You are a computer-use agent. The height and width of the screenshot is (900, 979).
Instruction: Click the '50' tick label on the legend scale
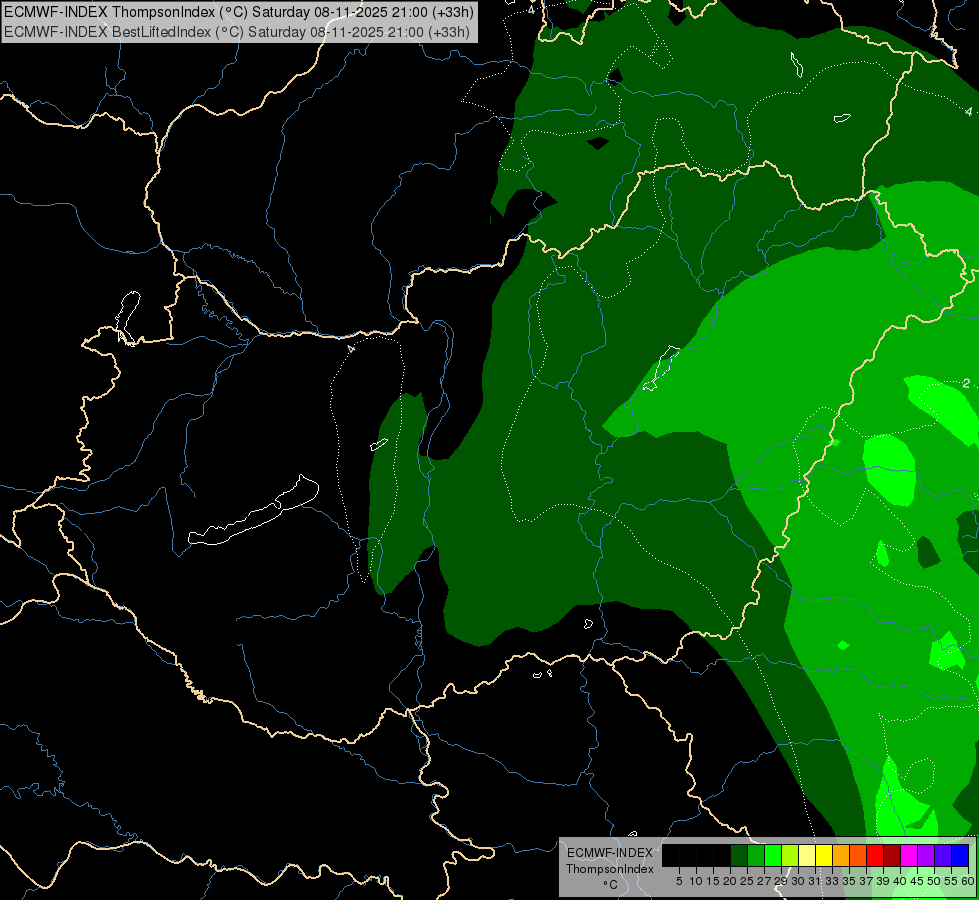pyautogui.click(x=935, y=881)
